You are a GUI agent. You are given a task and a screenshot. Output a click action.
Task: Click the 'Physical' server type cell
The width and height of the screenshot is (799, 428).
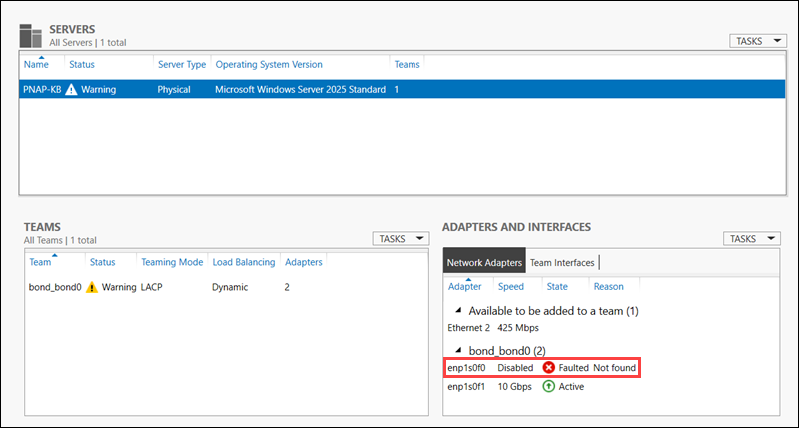tap(174, 90)
